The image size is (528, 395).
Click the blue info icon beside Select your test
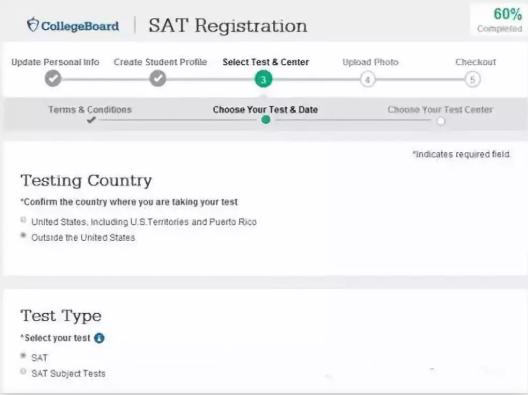99,338
